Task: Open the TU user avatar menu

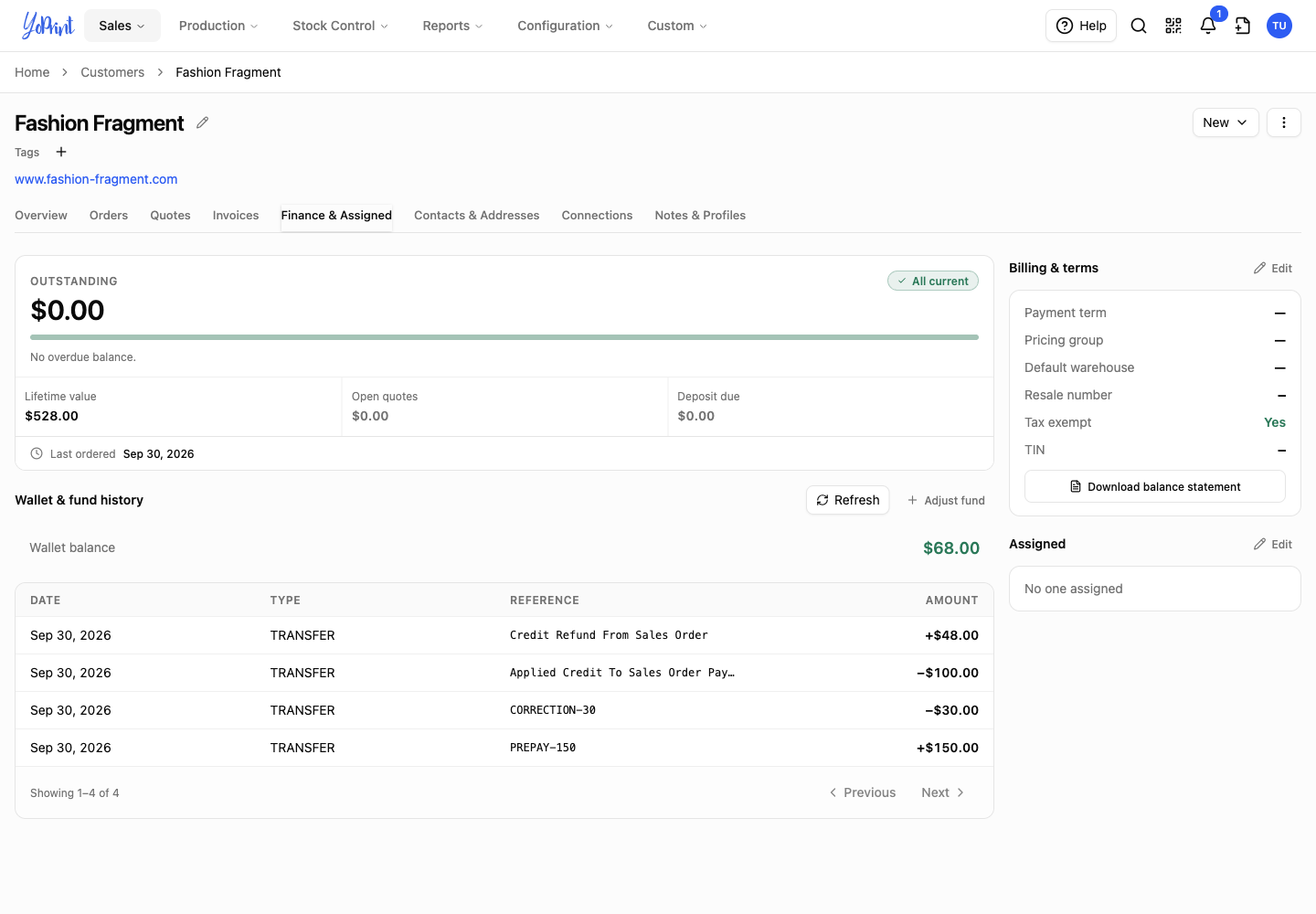Action: (1279, 26)
